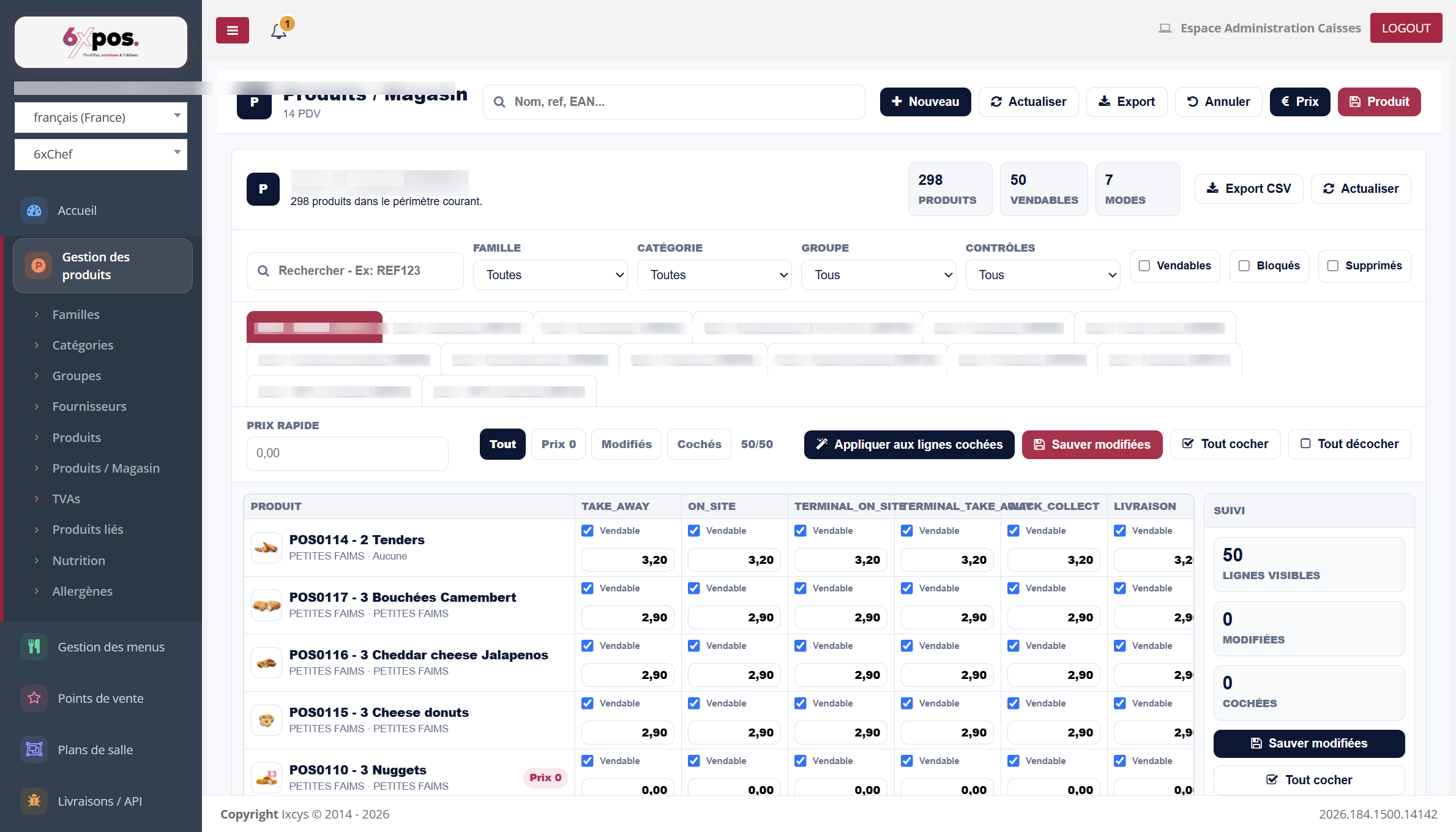Click Appliquer aux lignes cochées
Image resolution: width=1456 pixels, height=832 pixels.
point(909,444)
